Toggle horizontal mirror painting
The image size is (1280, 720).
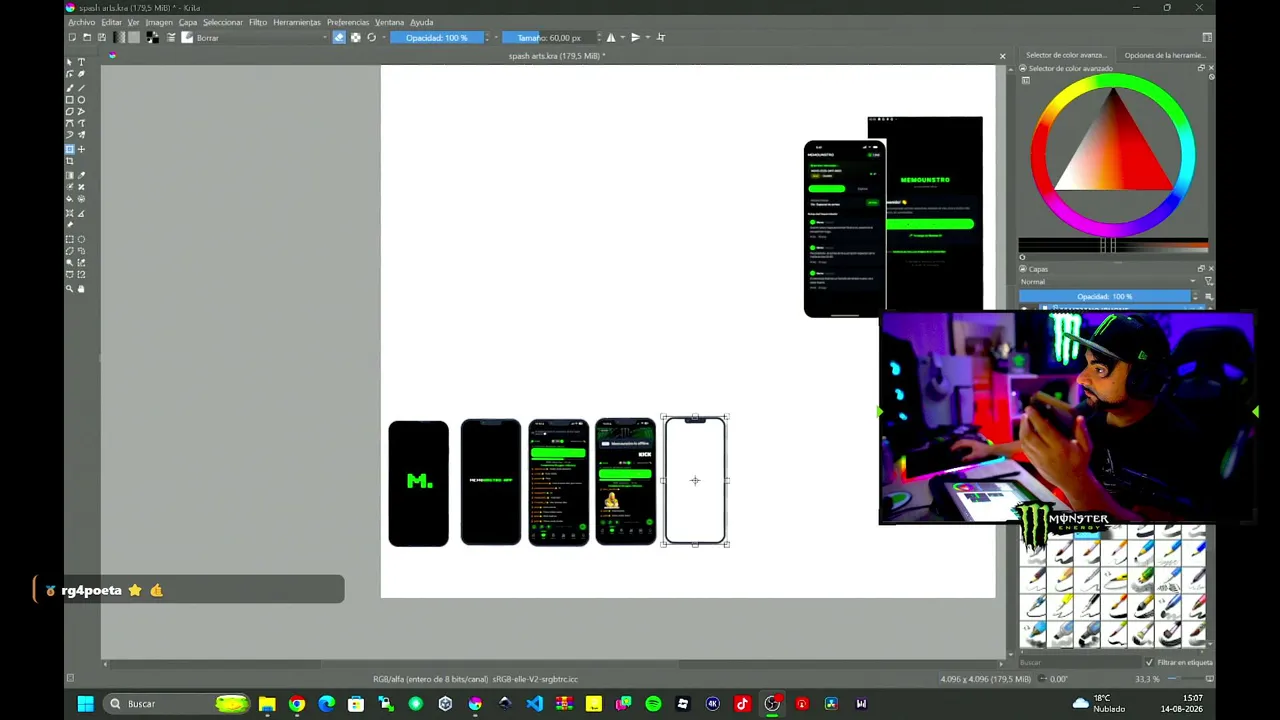[x=611, y=38]
